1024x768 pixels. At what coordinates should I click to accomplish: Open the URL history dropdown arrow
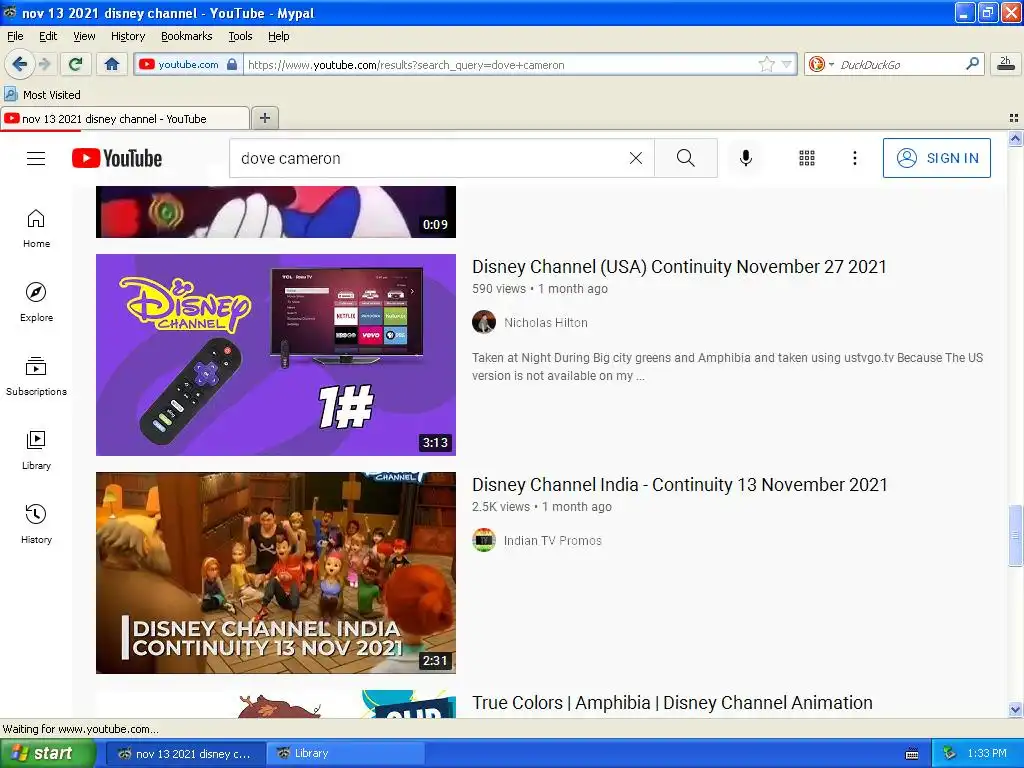787,64
